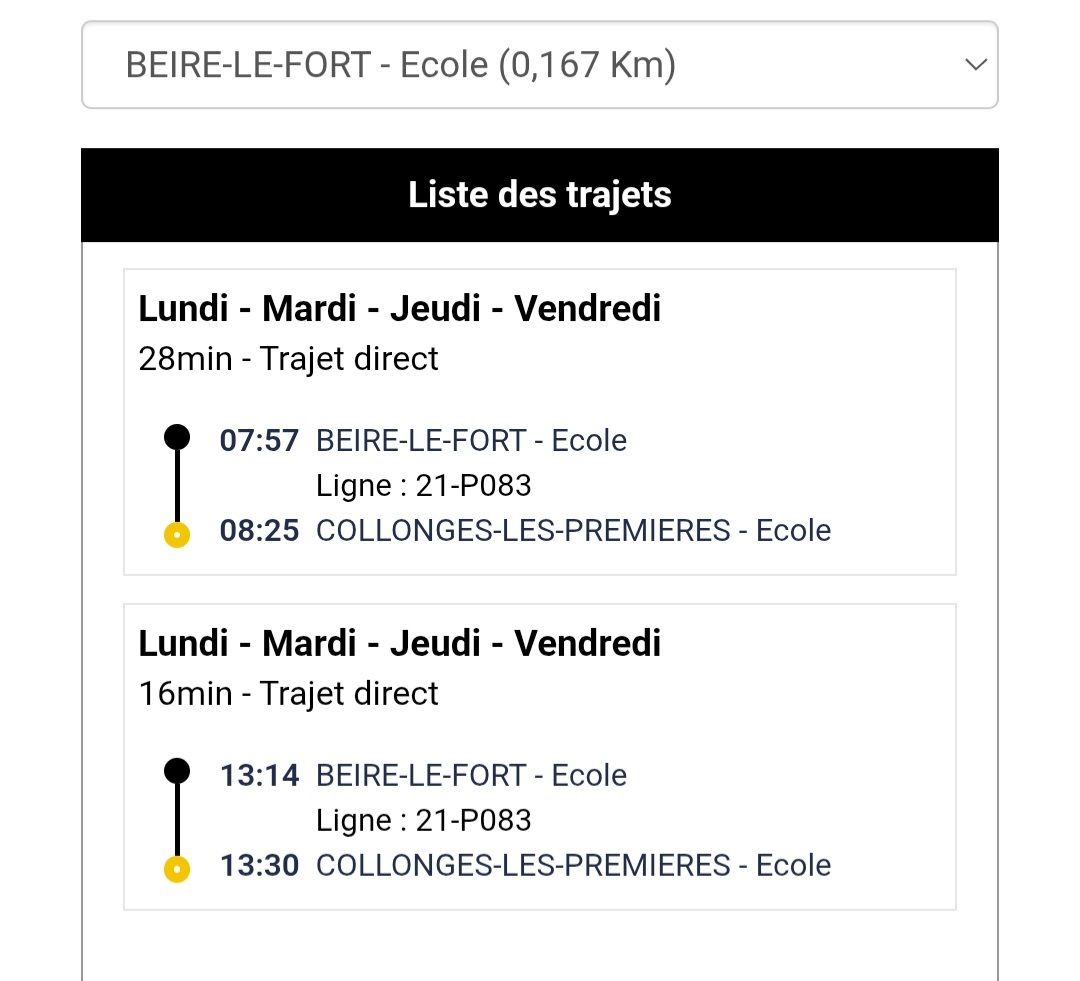Click the vertical route line of the morning trip

click(177, 486)
